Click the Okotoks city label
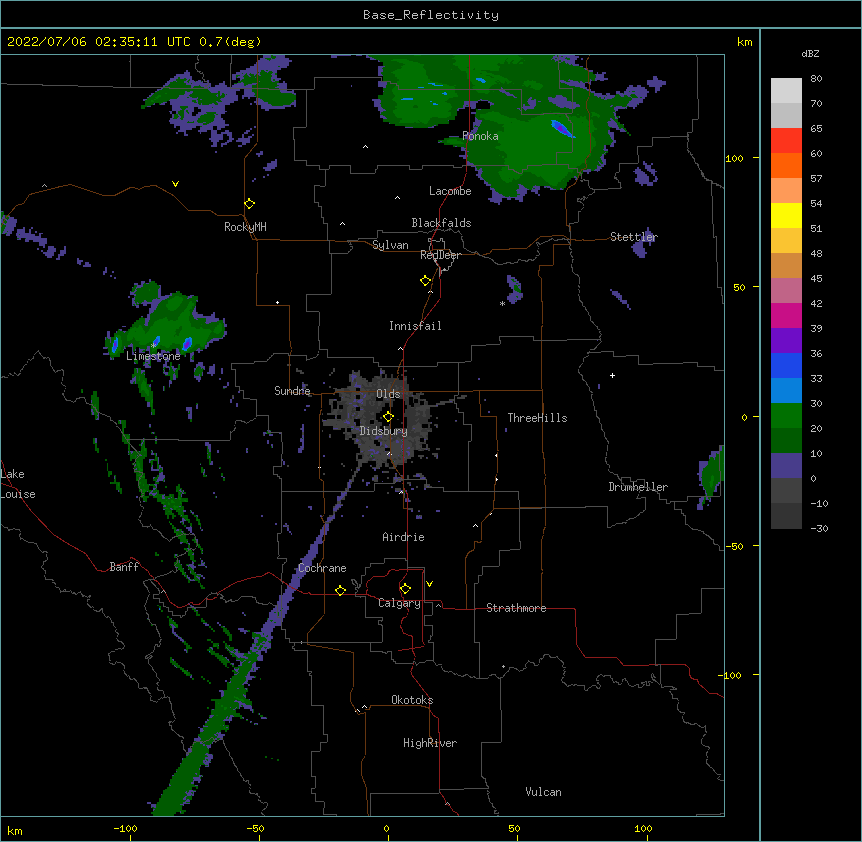The width and height of the screenshot is (862, 842). (x=412, y=700)
